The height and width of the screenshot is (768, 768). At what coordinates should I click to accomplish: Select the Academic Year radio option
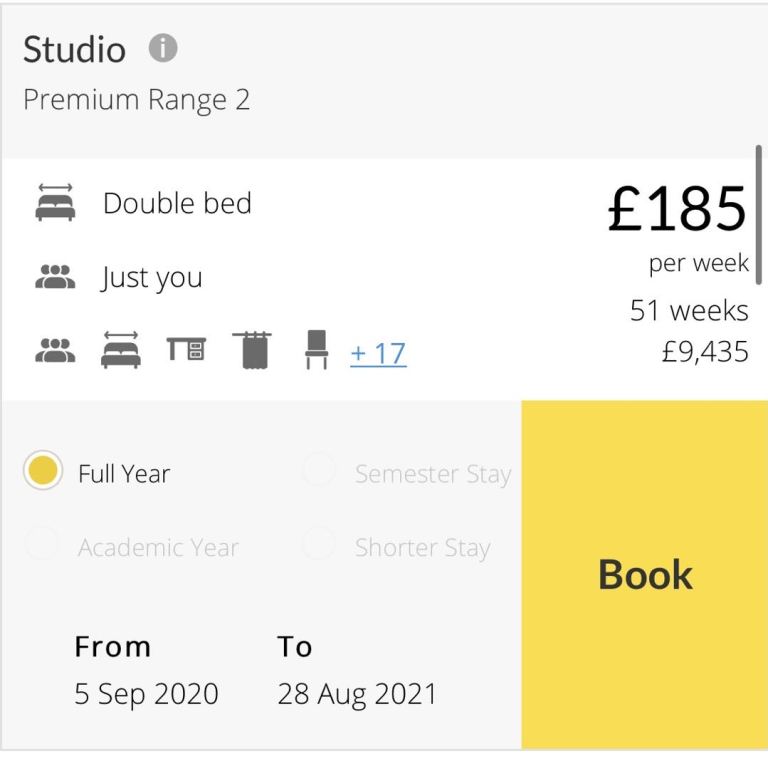[x=43, y=544]
